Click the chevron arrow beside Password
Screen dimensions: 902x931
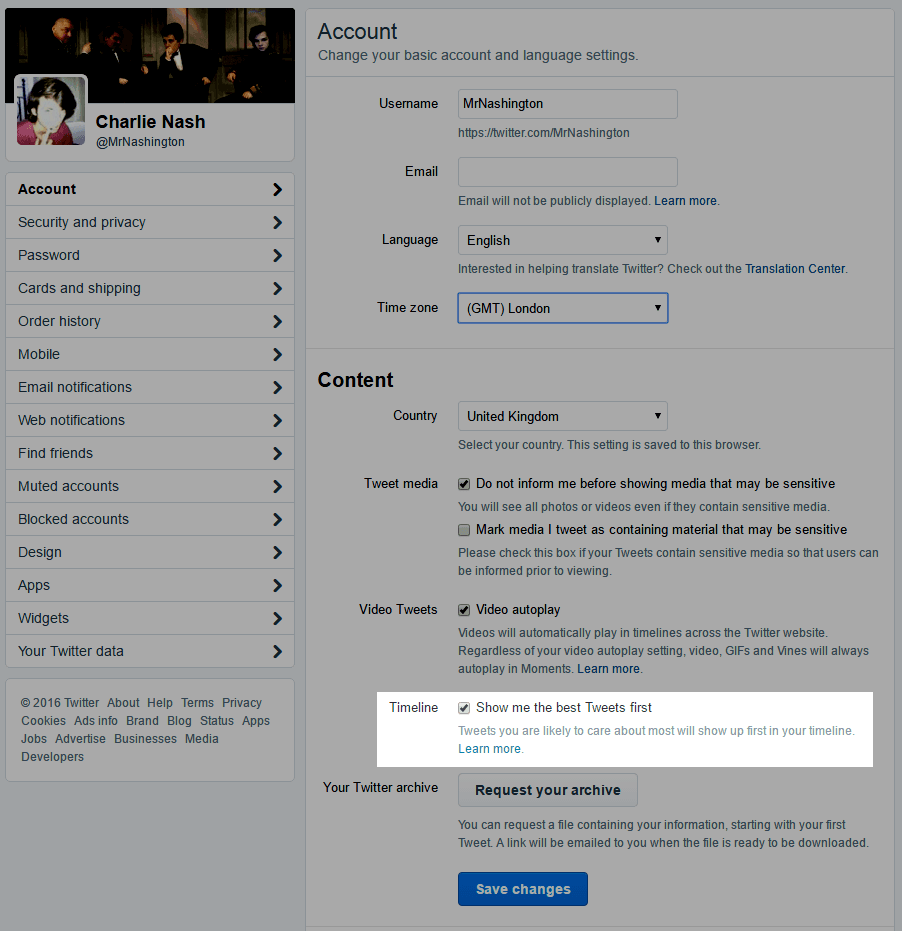coord(277,255)
